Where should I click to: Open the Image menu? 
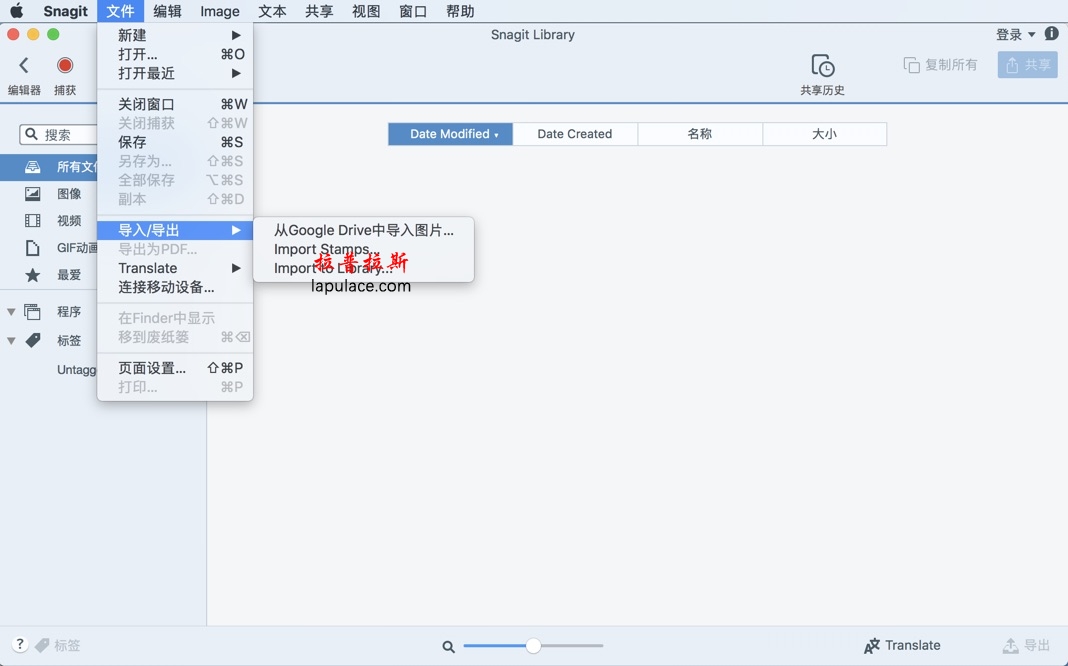[x=219, y=11]
